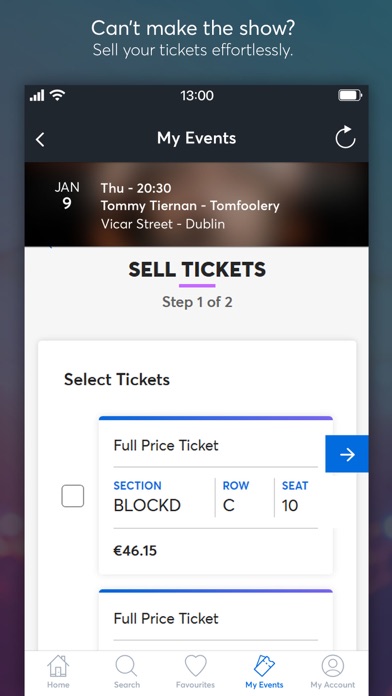Viewport: 392px width, 696px height.
Task: Go back using the header arrow
Action: click(x=40, y=139)
